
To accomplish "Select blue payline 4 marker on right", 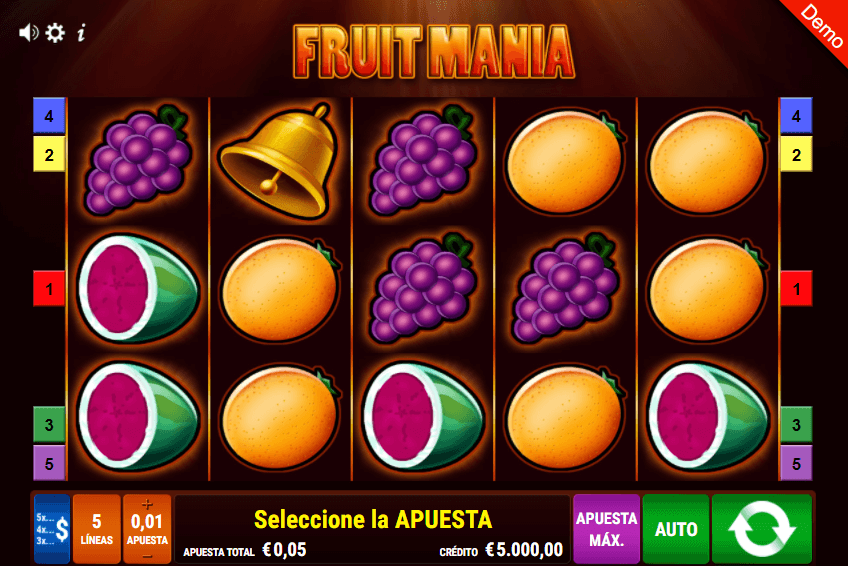I will point(796,116).
